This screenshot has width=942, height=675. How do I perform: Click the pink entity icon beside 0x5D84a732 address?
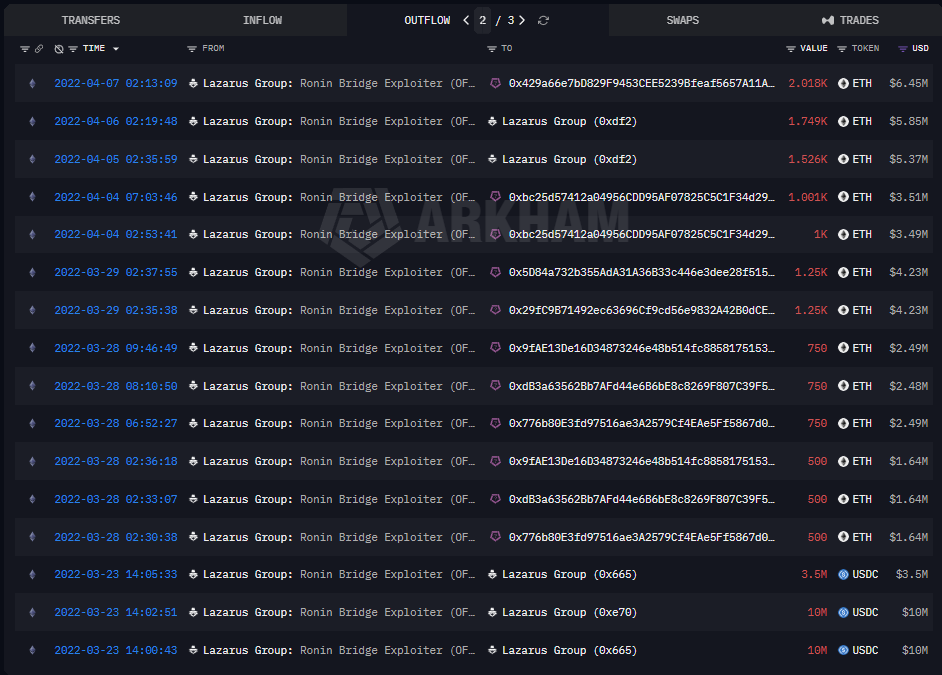pyautogui.click(x=495, y=271)
